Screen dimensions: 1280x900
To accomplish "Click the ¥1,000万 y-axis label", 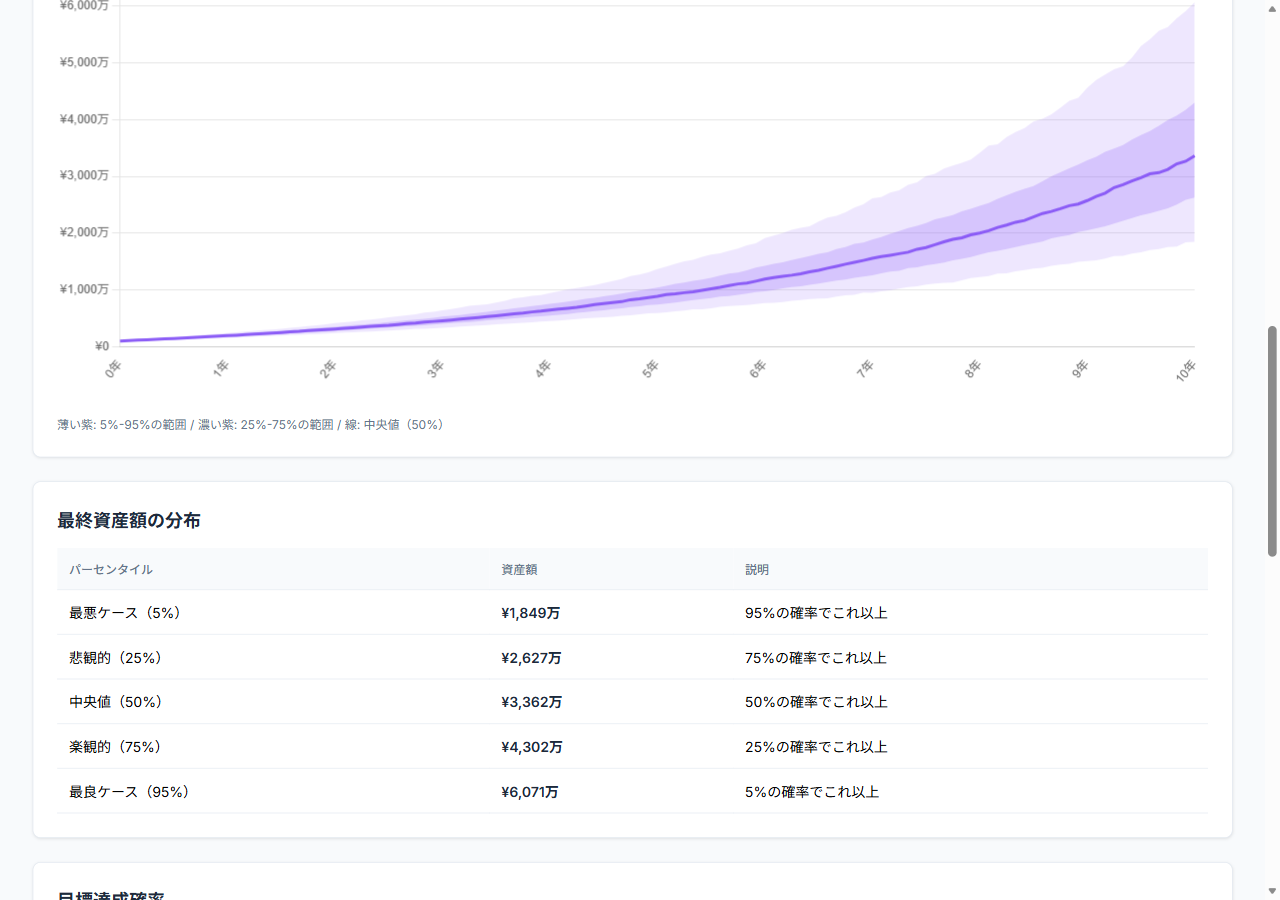I will coord(84,290).
